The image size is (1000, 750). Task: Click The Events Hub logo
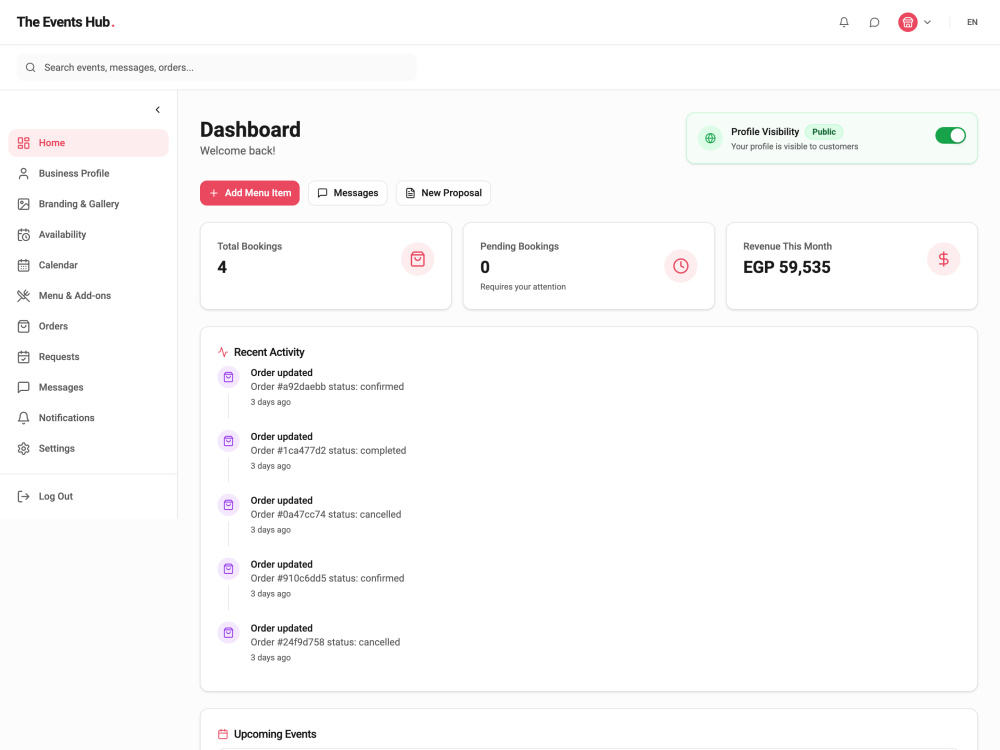(66, 22)
